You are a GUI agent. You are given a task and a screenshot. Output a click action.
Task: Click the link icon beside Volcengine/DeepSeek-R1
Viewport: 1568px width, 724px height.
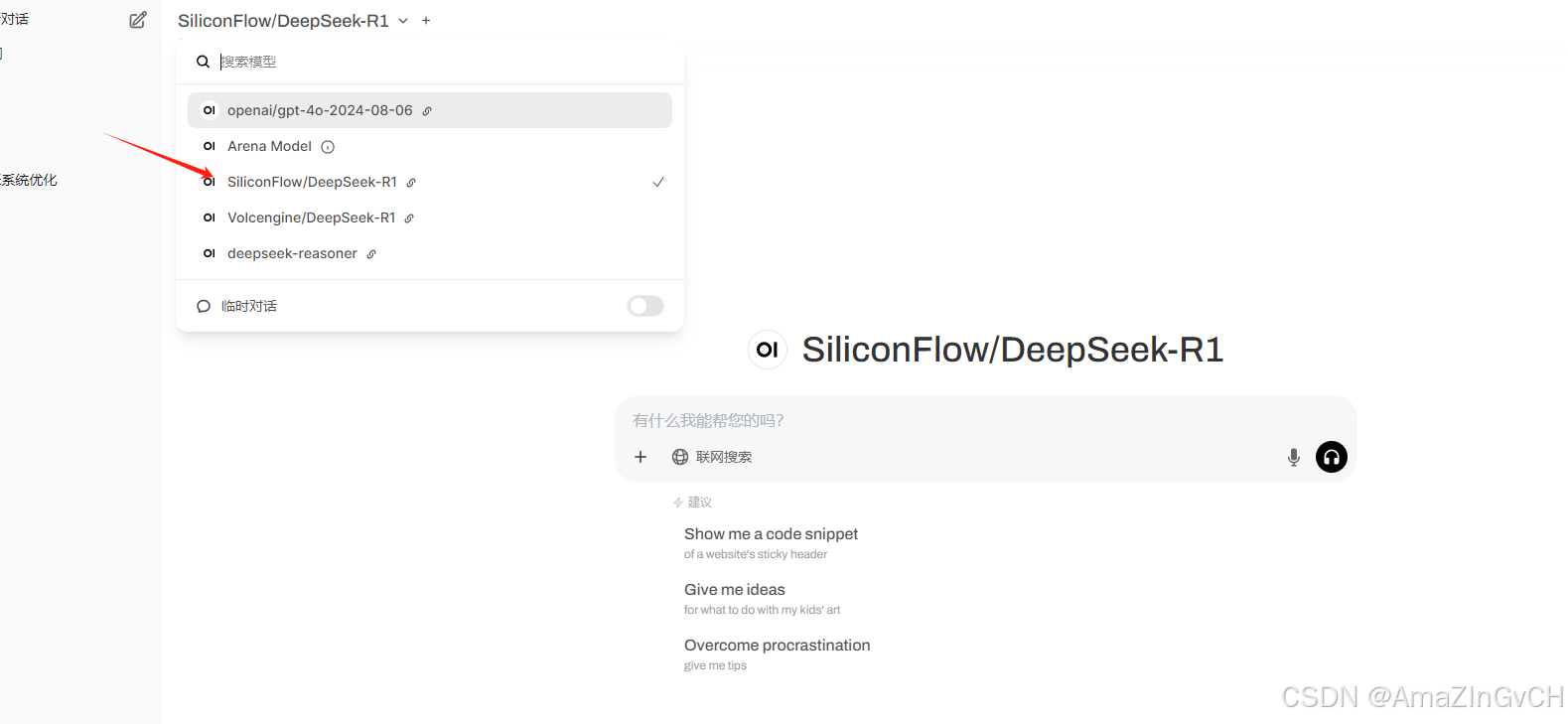pos(409,218)
